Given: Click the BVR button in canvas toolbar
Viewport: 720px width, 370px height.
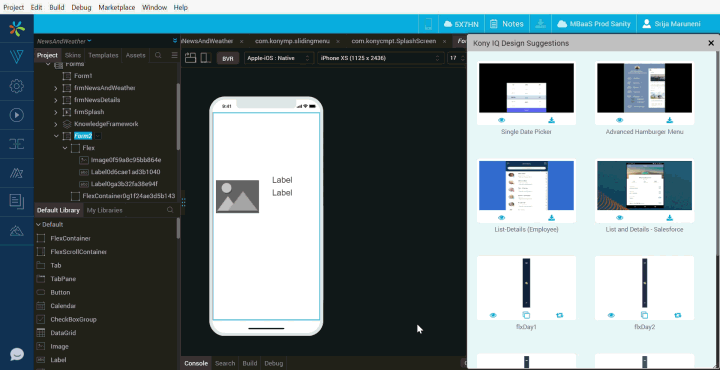Looking at the screenshot, I should pyautogui.click(x=228, y=59).
